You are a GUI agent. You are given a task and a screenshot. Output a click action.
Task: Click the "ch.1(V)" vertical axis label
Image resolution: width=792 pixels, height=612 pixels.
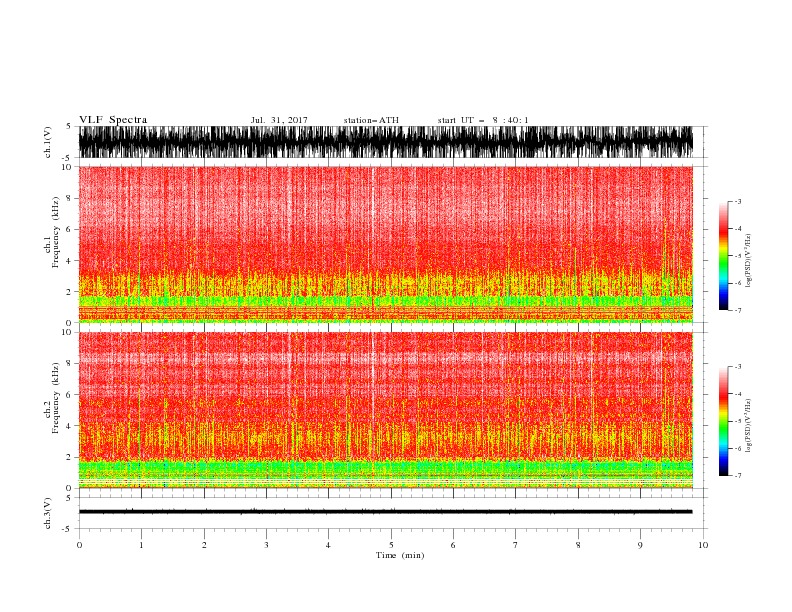tap(48, 142)
